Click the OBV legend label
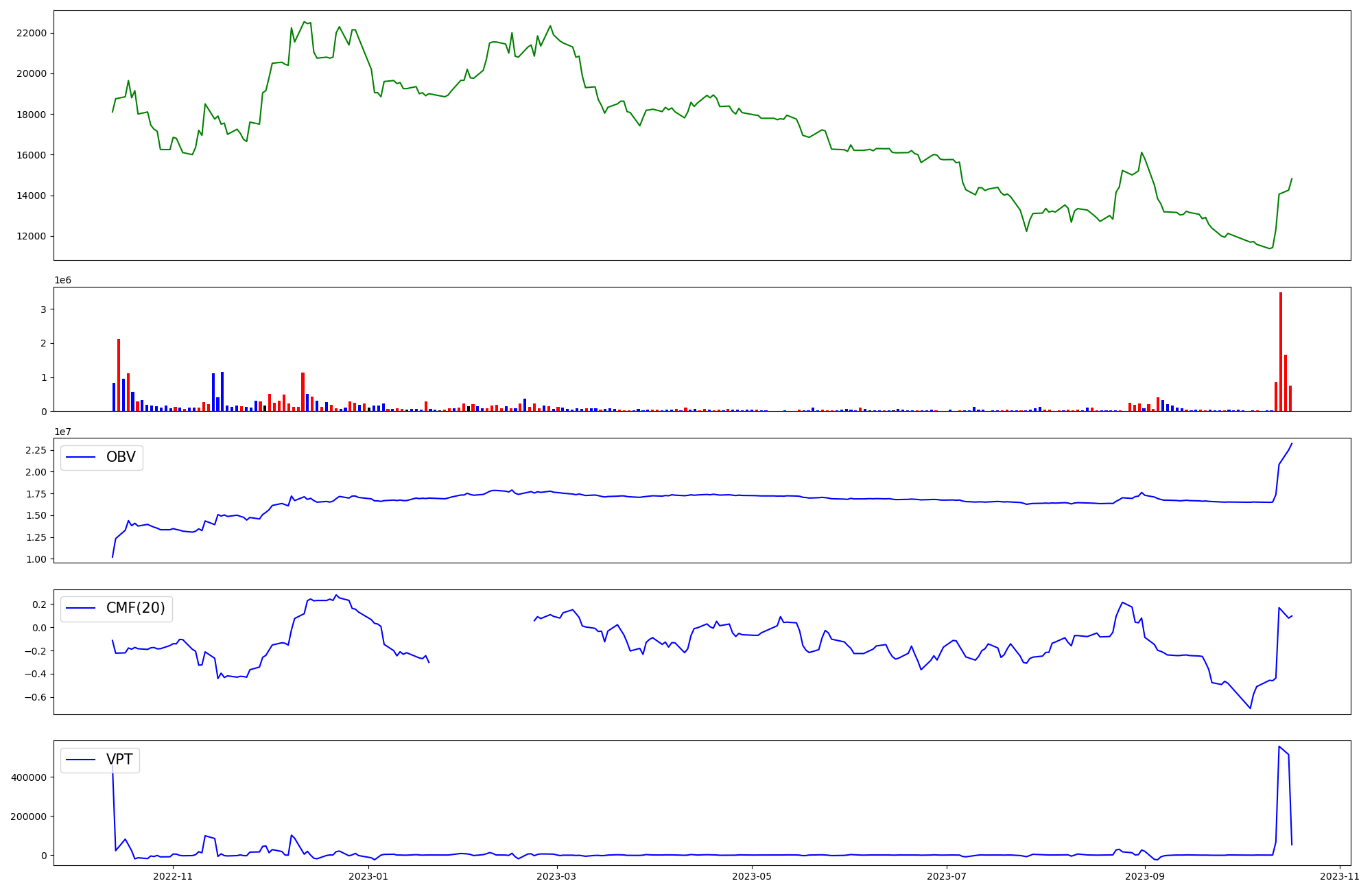Screen dimensions: 1372x892 coord(121,457)
